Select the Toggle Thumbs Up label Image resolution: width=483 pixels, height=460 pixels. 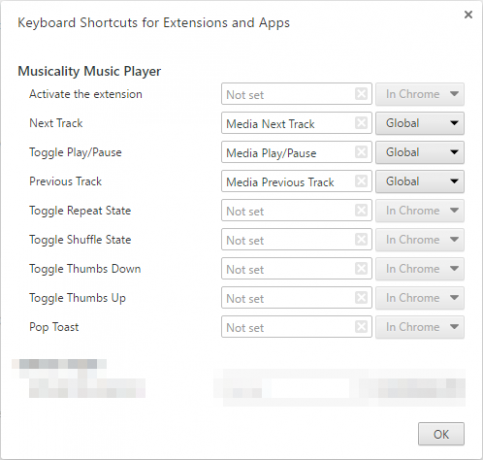coord(77,298)
